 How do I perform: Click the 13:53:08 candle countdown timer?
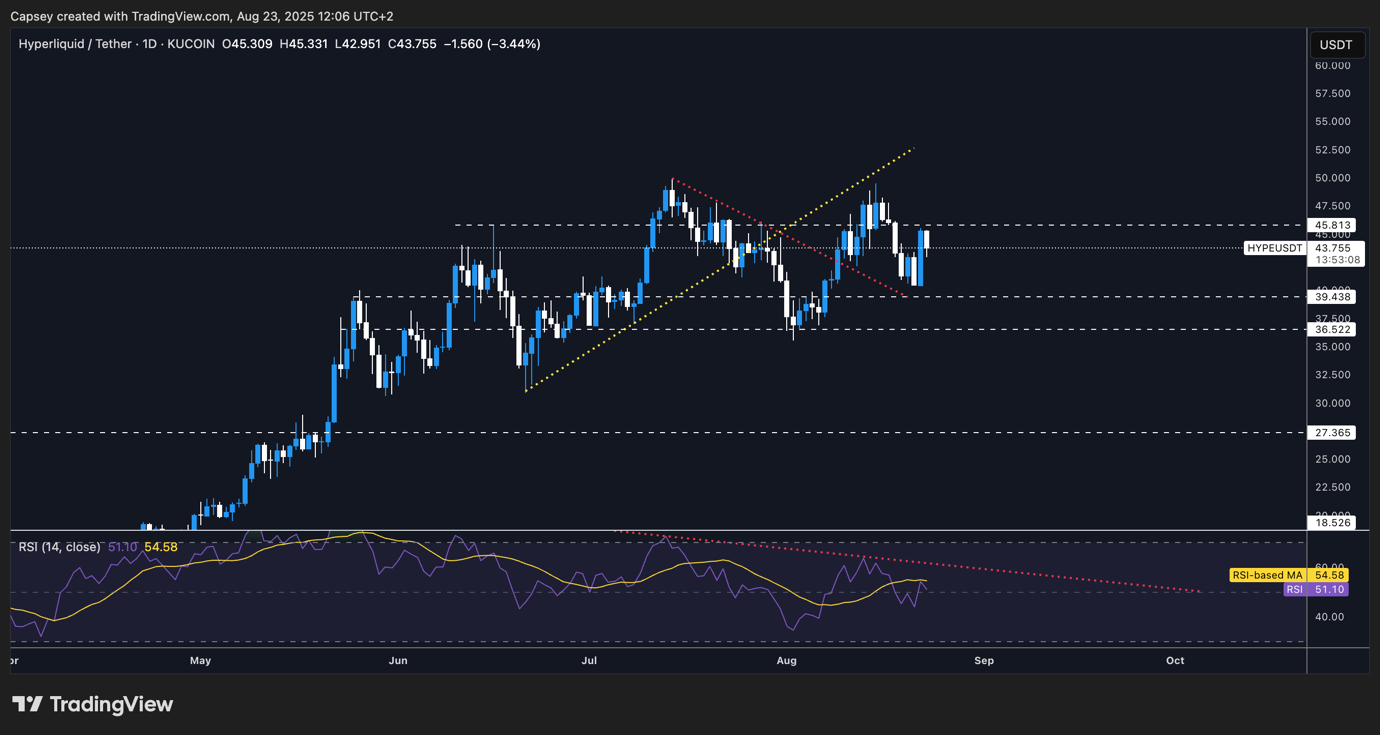click(x=1335, y=260)
